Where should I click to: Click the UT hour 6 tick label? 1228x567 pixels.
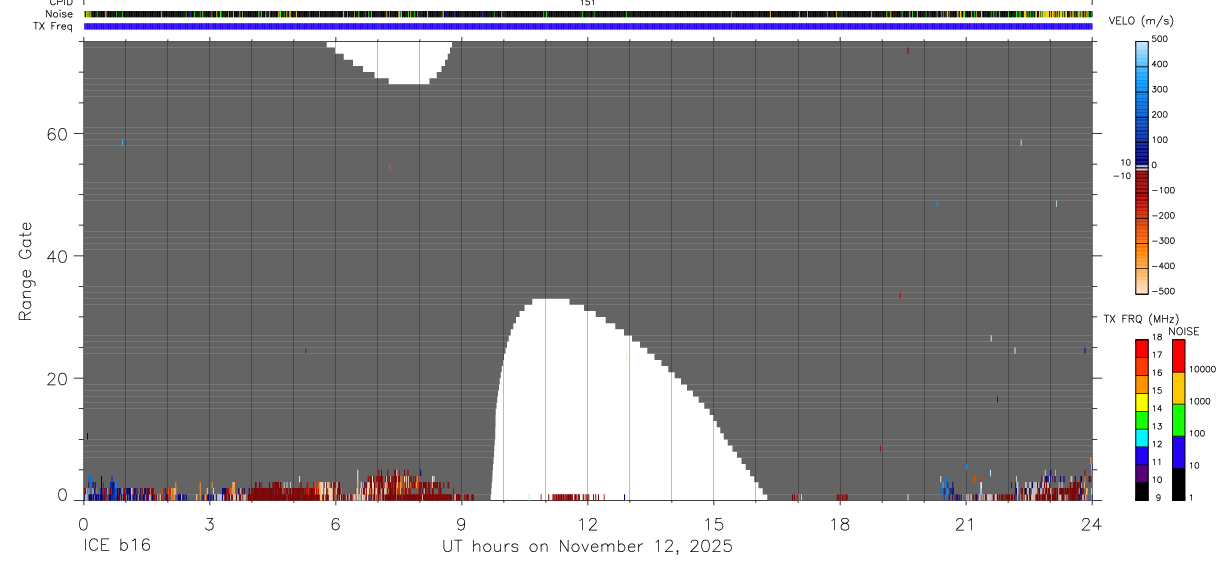[x=335, y=523]
